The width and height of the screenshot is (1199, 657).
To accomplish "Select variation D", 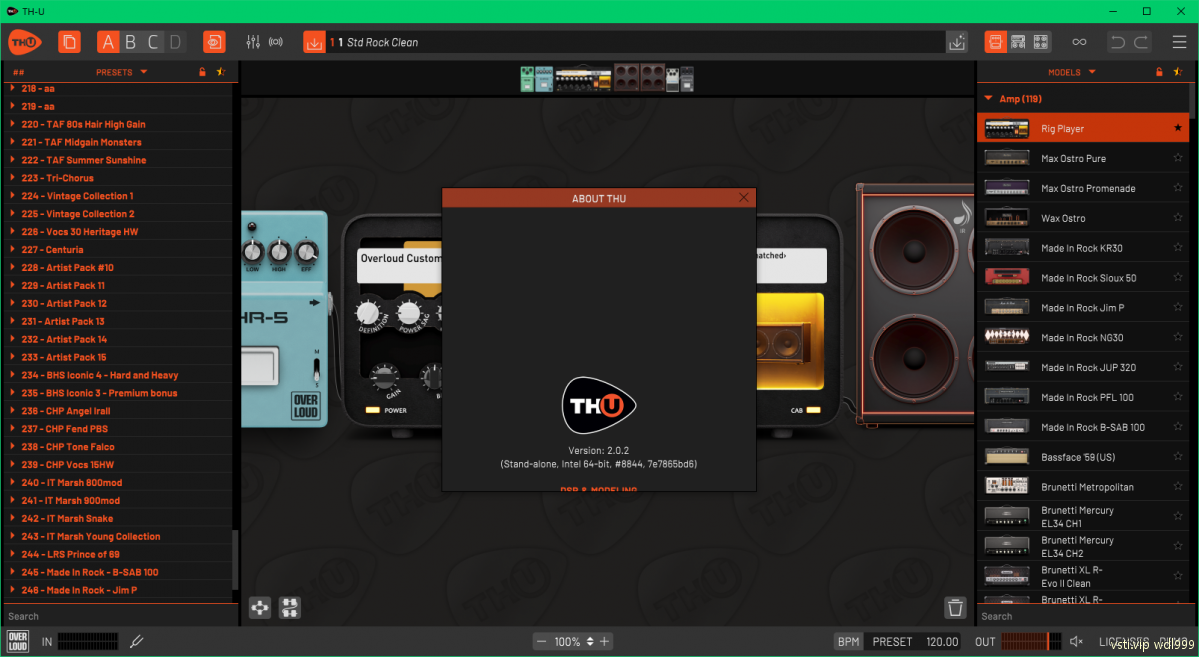I will (175, 42).
